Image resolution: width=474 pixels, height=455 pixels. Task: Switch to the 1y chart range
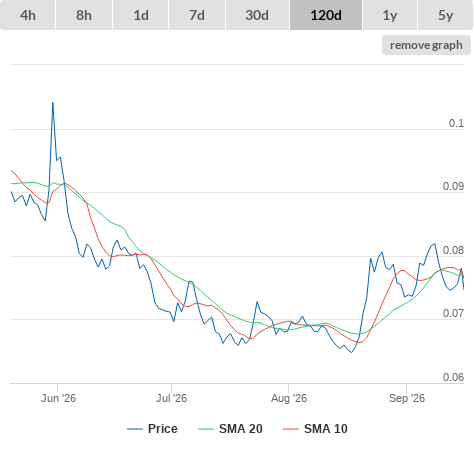coord(390,15)
